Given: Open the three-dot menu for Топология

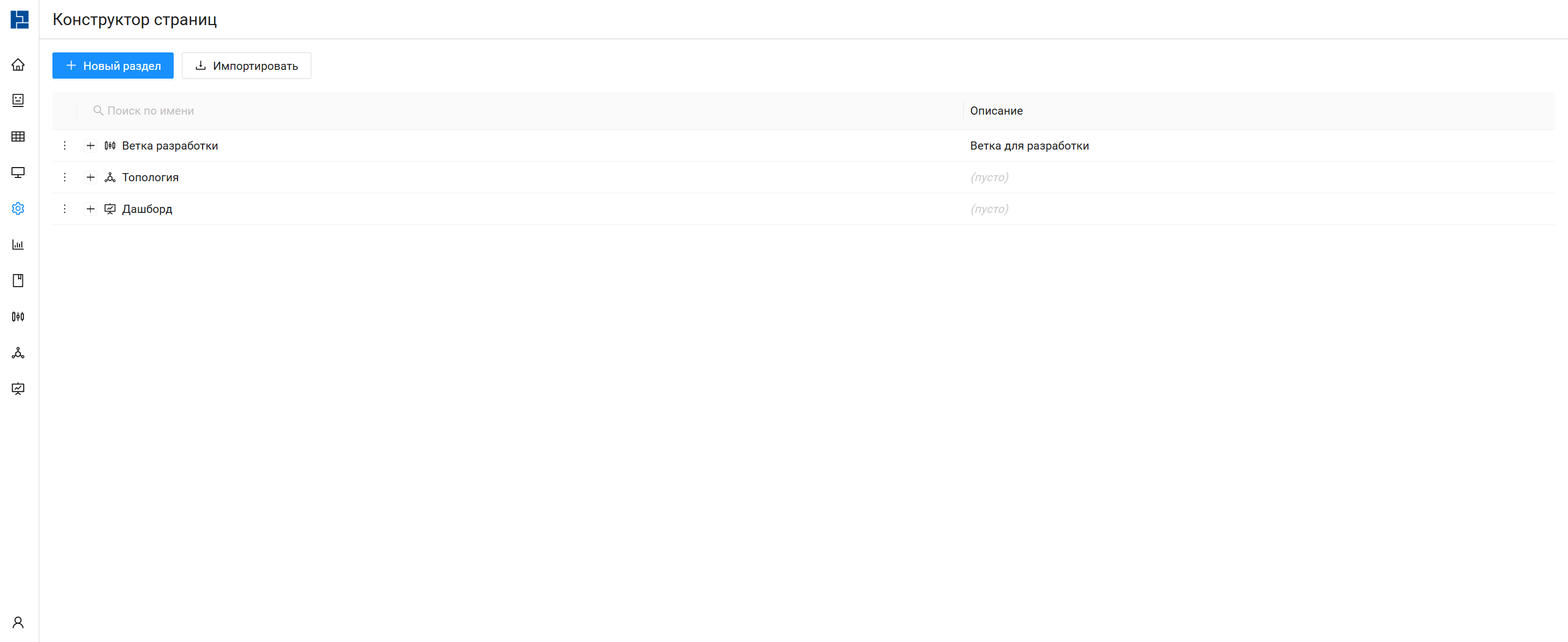Looking at the screenshot, I should point(64,177).
